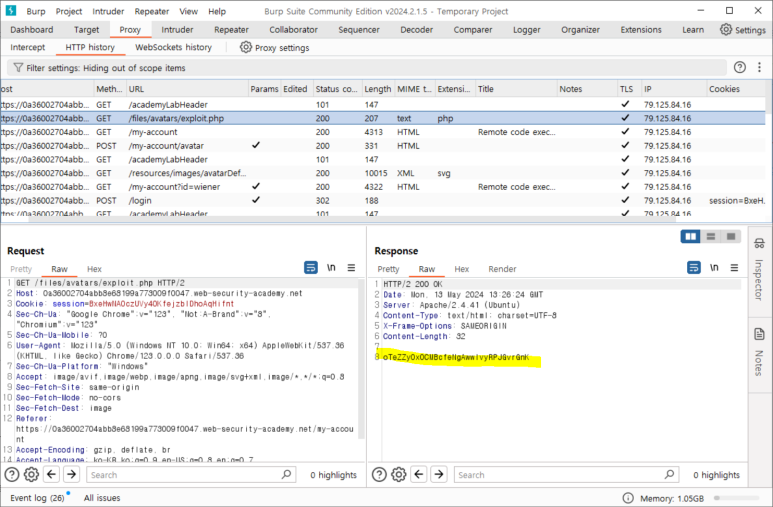Switch to the Repeater tool tab
The image size is (773, 507).
(231, 30)
